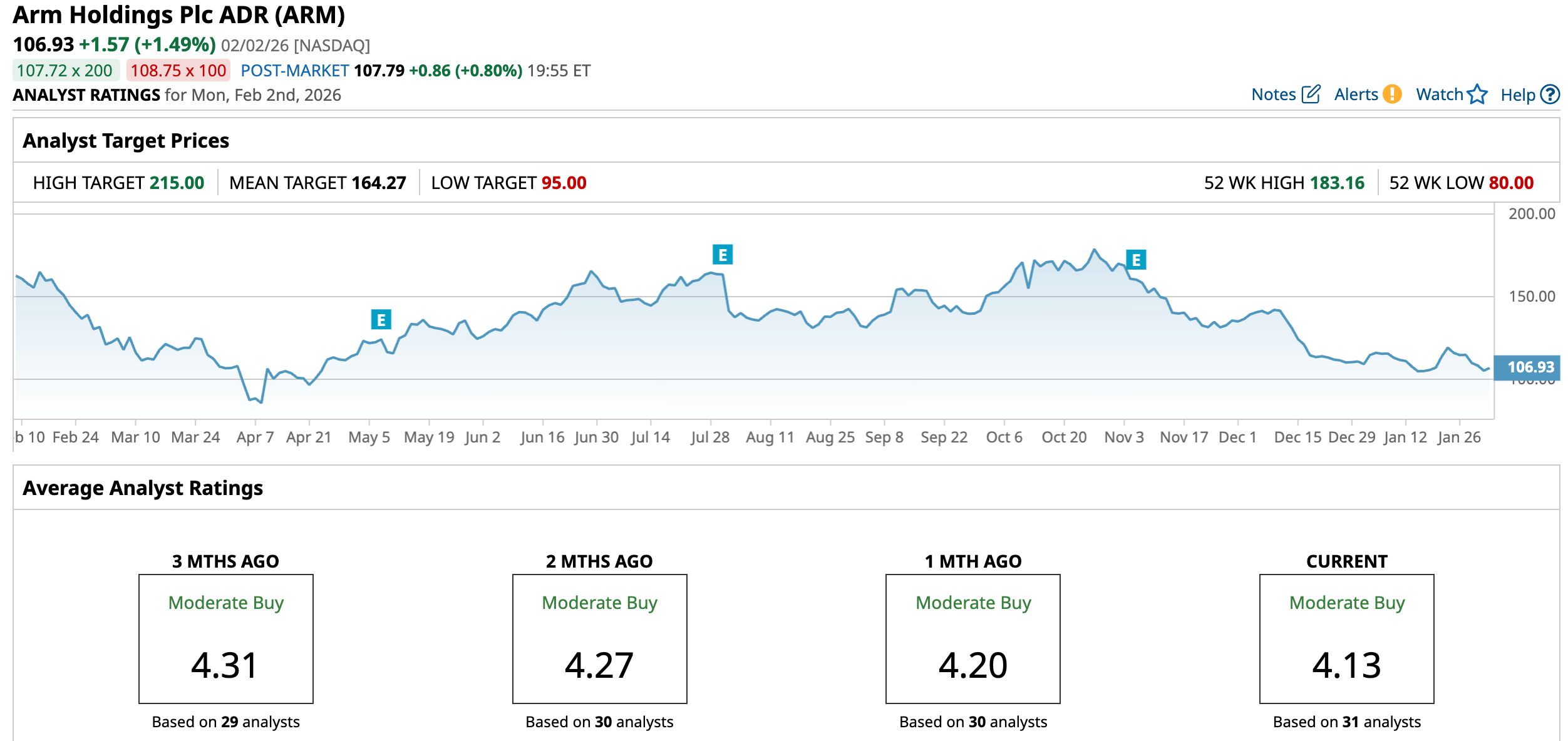Click the POST-MARKET label

click(x=295, y=71)
